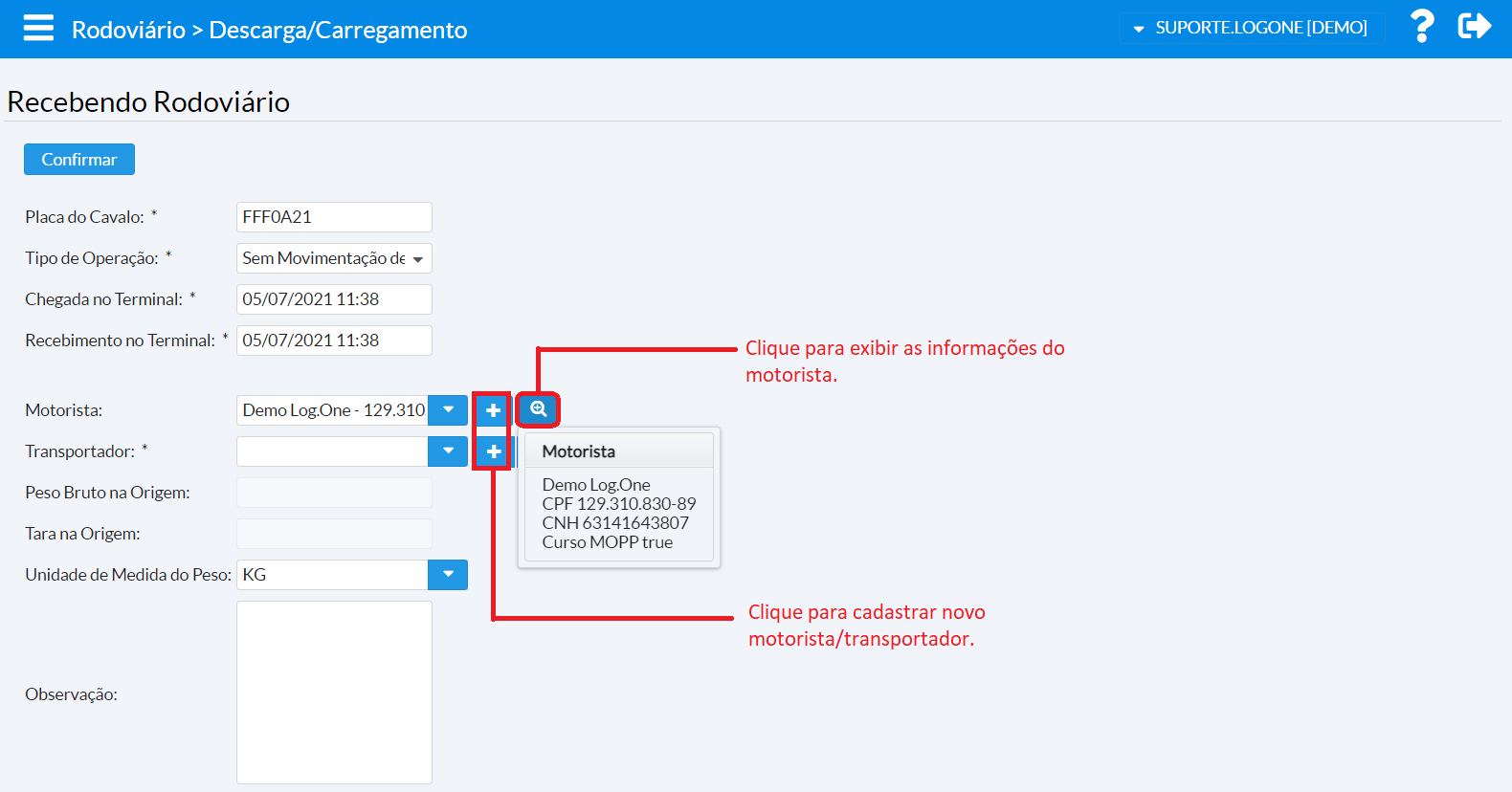
Task: Open SUPORTE.LOGONE [DEMO] user menu
Action: point(1252,28)
